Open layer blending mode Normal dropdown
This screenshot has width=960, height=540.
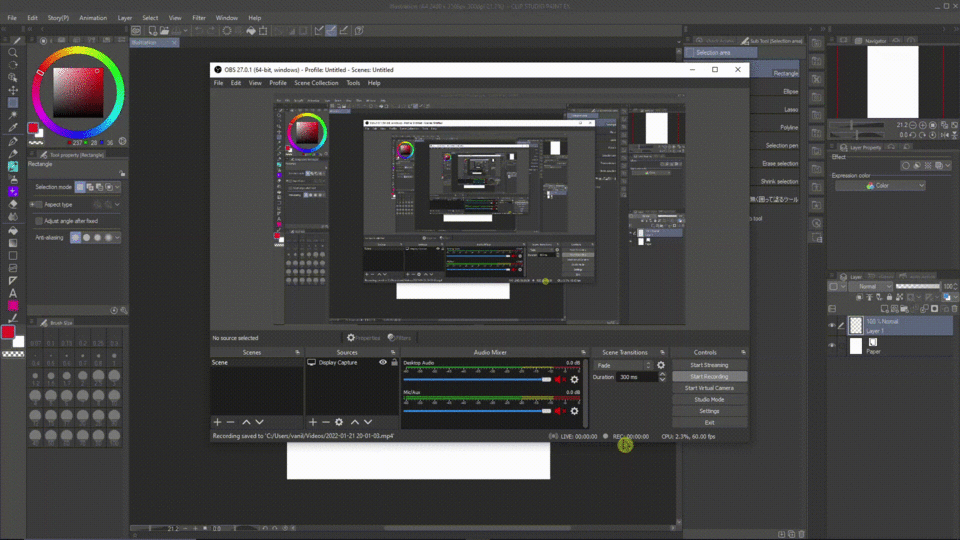pyautogui.click(x=871, y=287)
